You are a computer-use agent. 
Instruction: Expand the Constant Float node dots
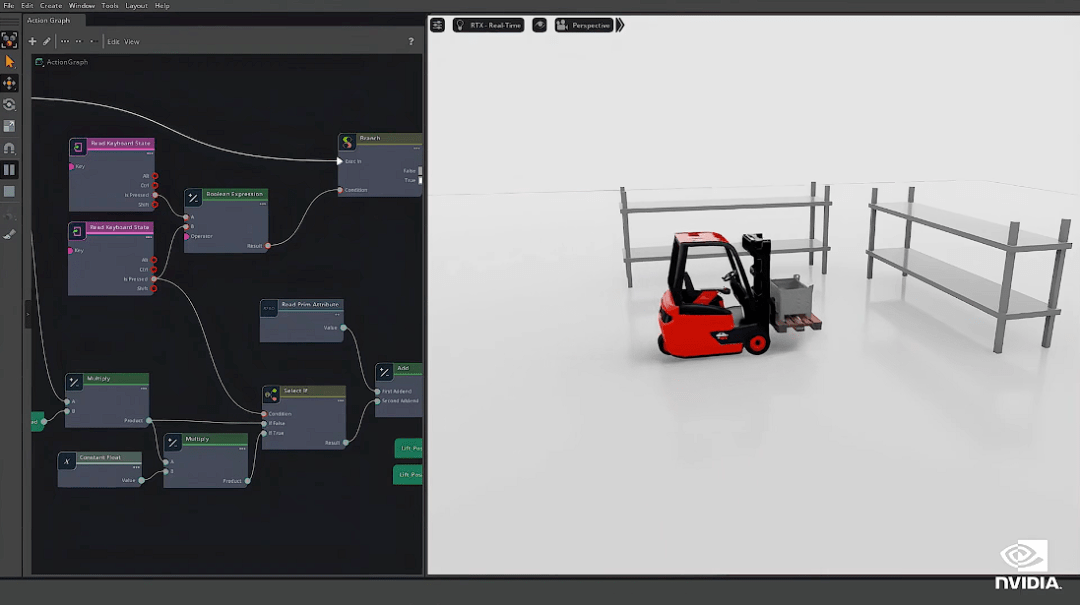(x=136, y=467)
